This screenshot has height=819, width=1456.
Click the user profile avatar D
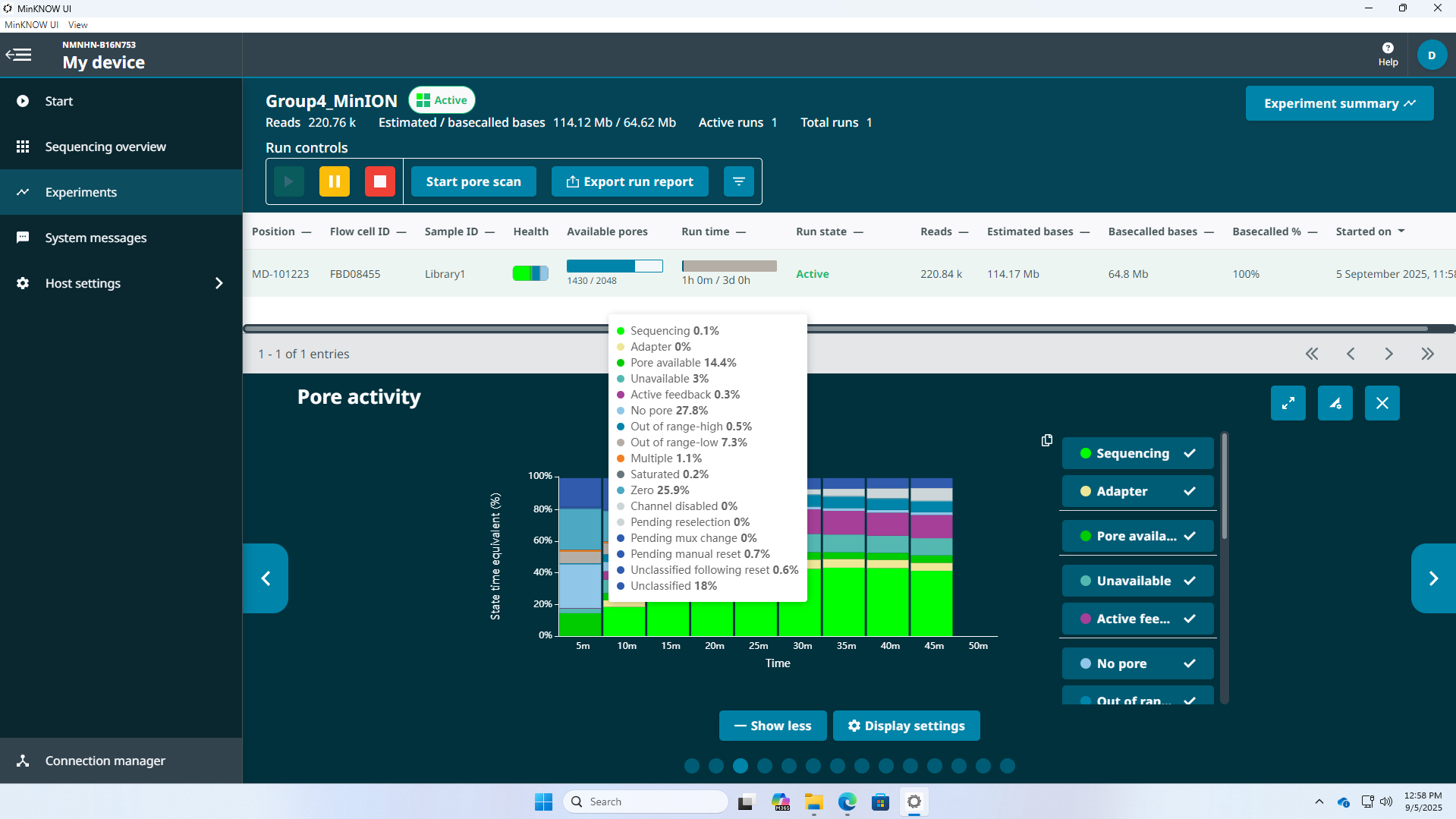pos(1432,55)
